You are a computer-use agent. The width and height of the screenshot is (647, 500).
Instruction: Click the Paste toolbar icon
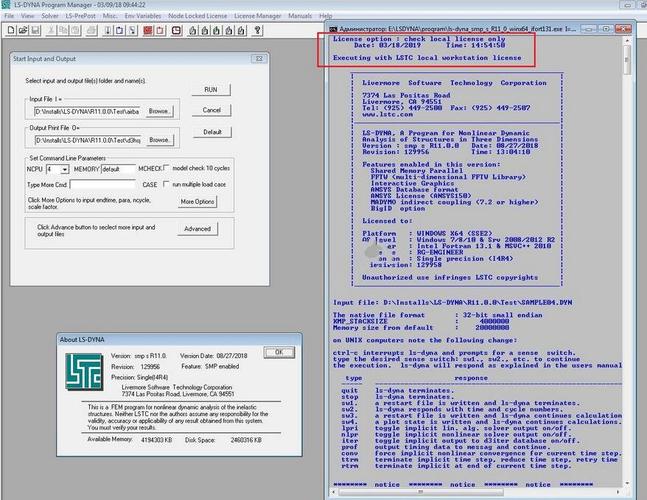pos(76,30)
